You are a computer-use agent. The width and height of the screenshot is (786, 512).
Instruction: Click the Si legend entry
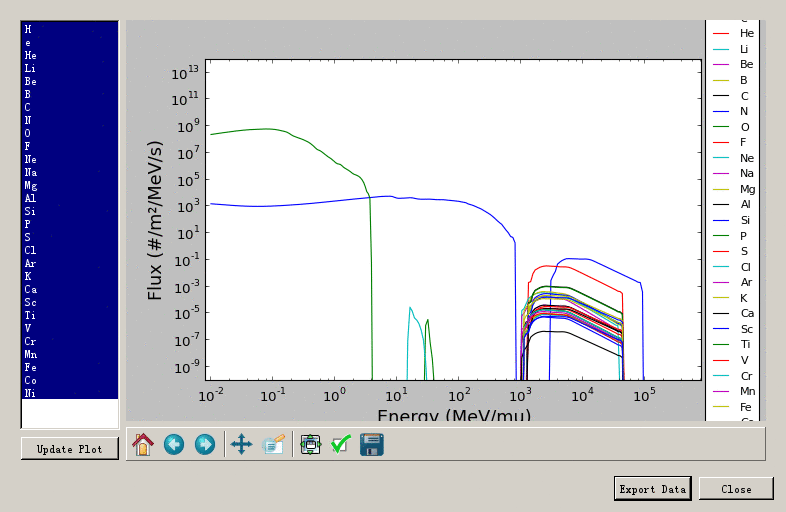[732, 220]
